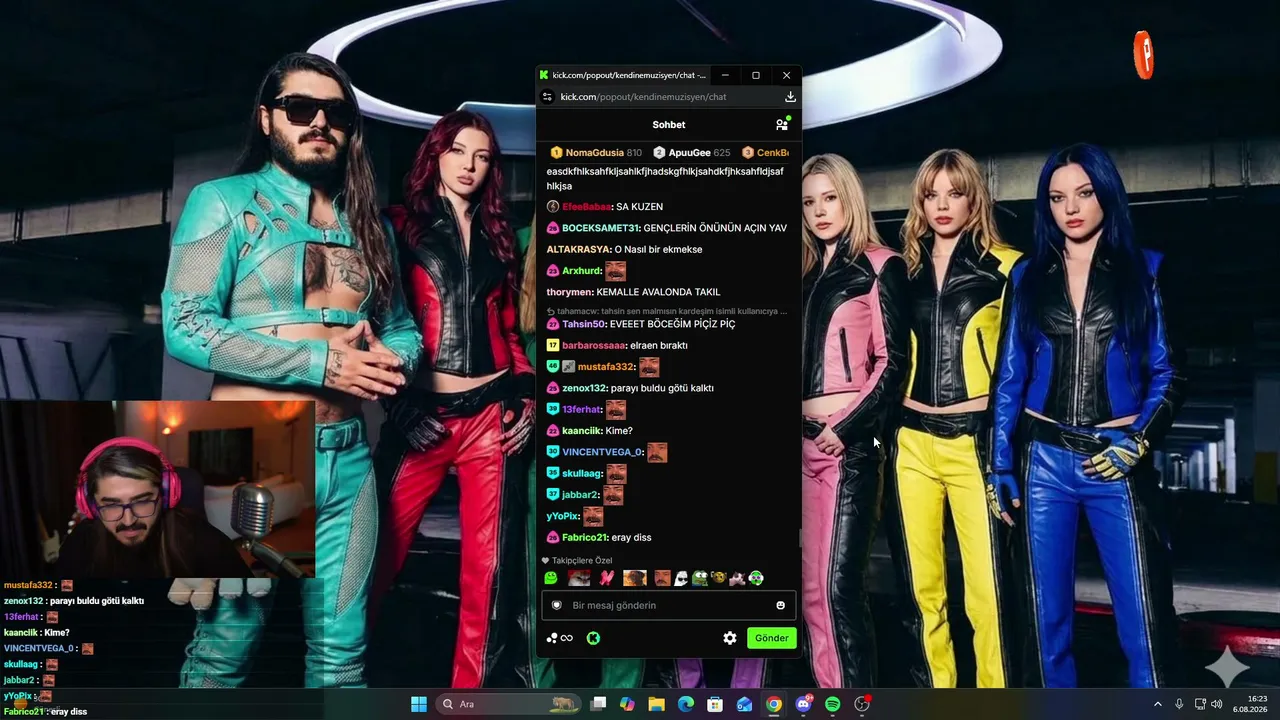Click the emote in Arxhurd's message
Screen dimensions: 1280x720
point(615,271)
